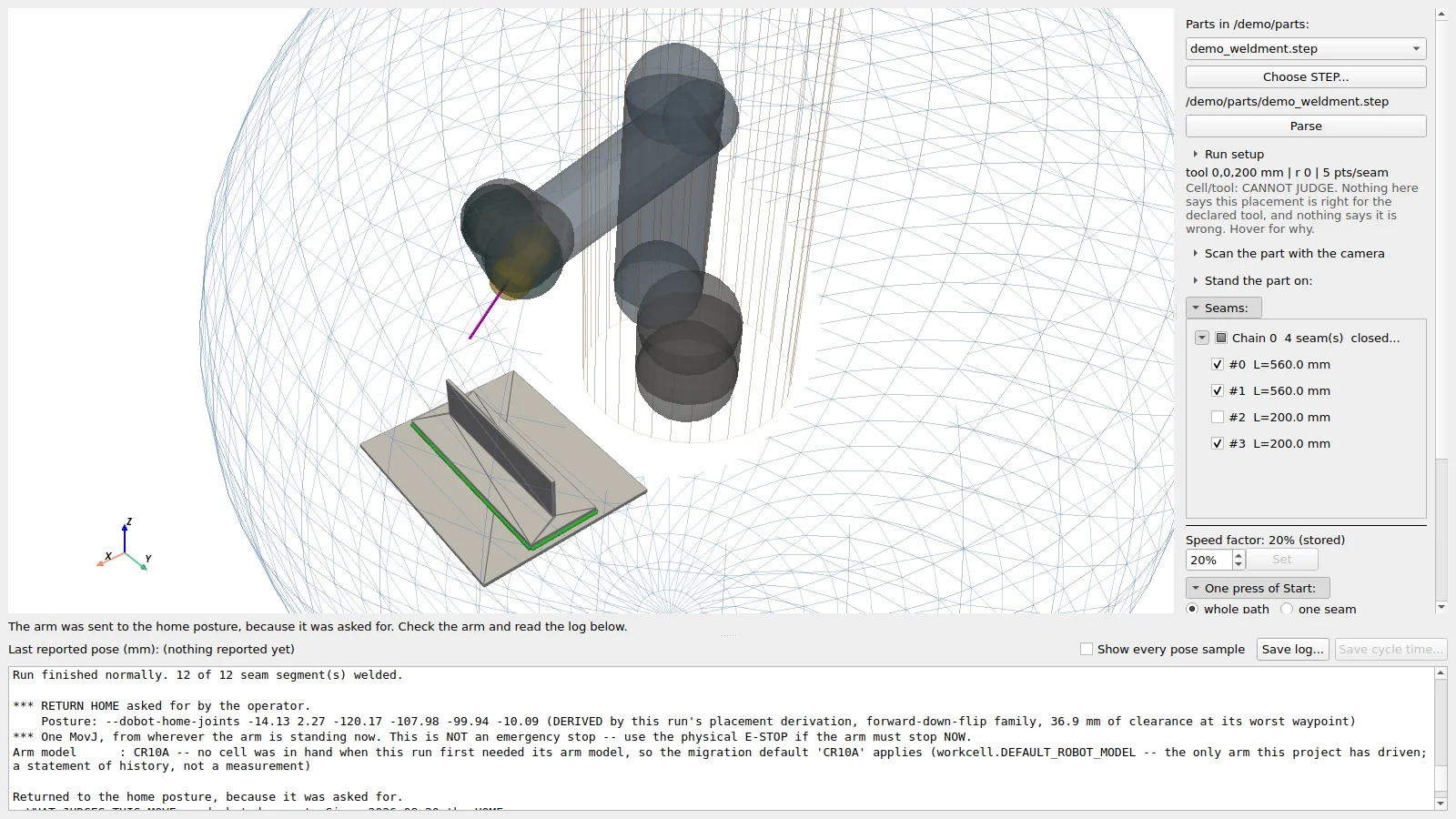Collapse the Seams section header
Image resolution: width=1456 pixels, height=819 pixels.
(1223, 308)
